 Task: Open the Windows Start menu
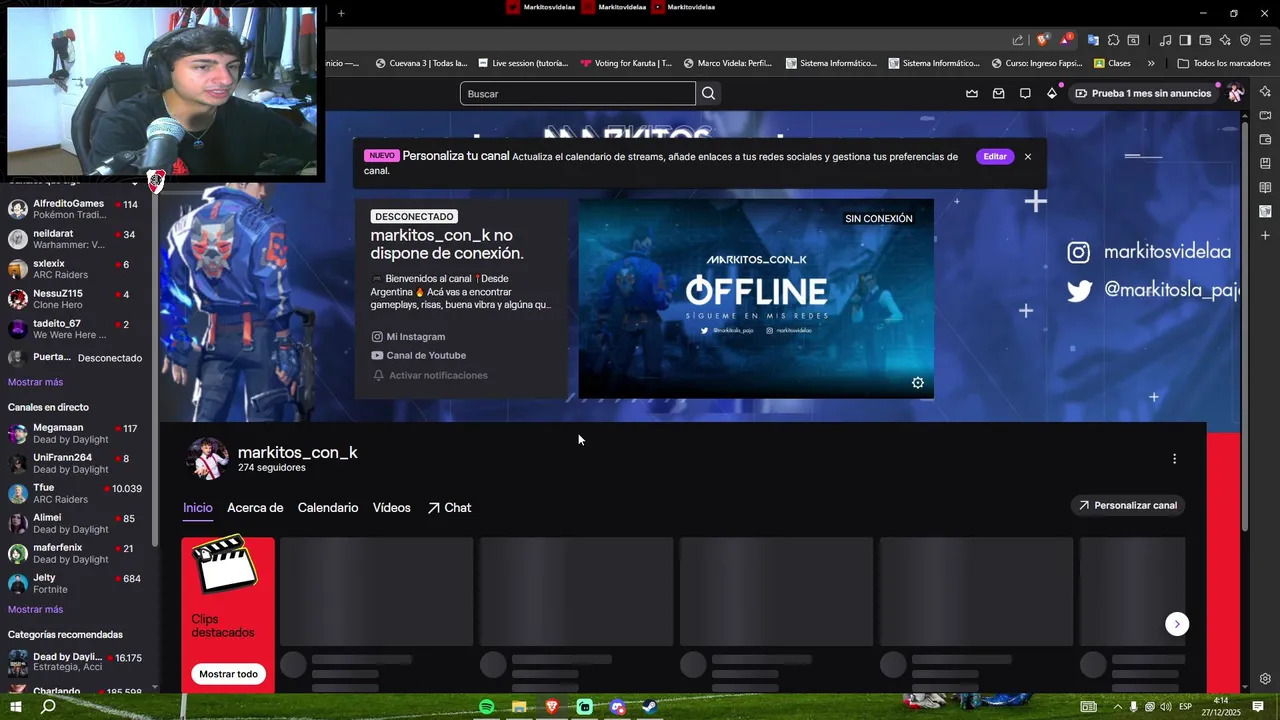[x=15, y=707]
